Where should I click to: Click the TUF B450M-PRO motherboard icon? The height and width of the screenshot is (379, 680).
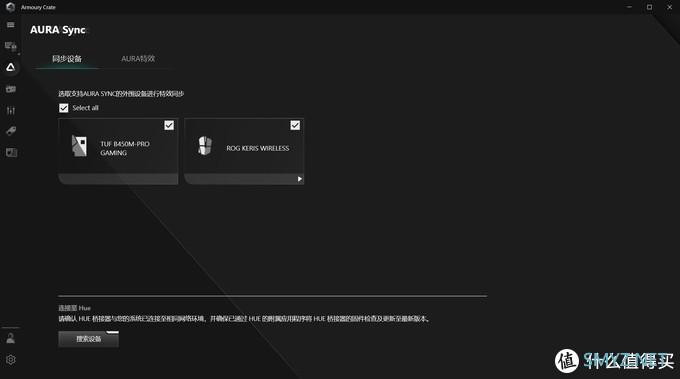click(x=79, y=146)
